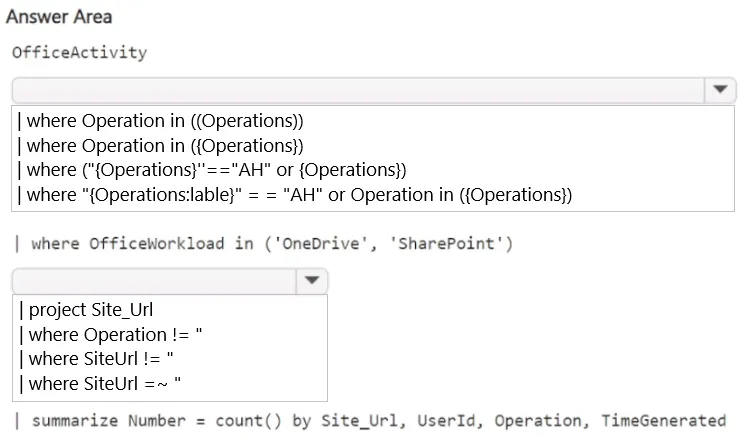
Task: Choose 'where Operation in ({Operations})' option
Action: coord(160,146)
